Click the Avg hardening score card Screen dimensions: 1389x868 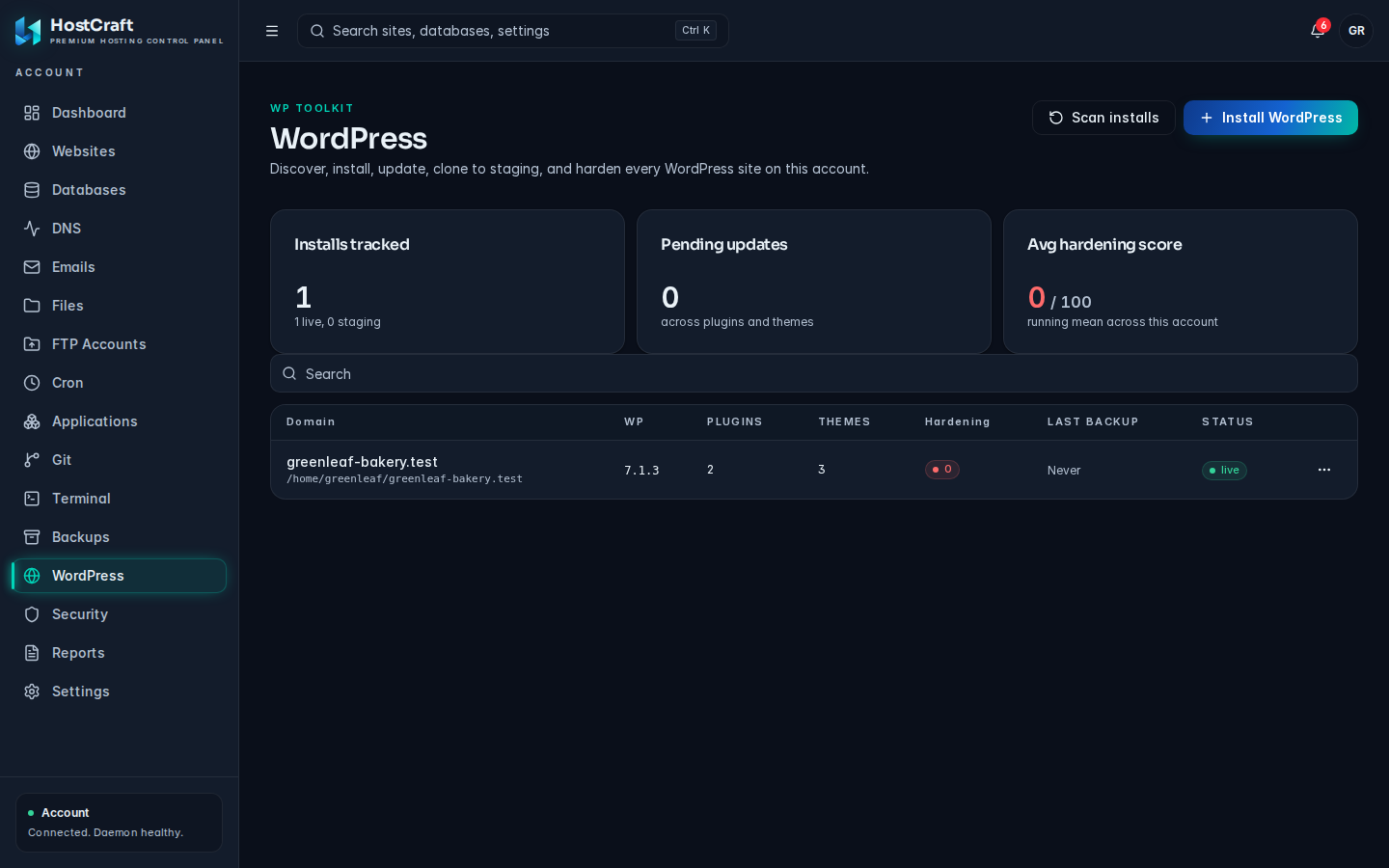coord(1181,282)
